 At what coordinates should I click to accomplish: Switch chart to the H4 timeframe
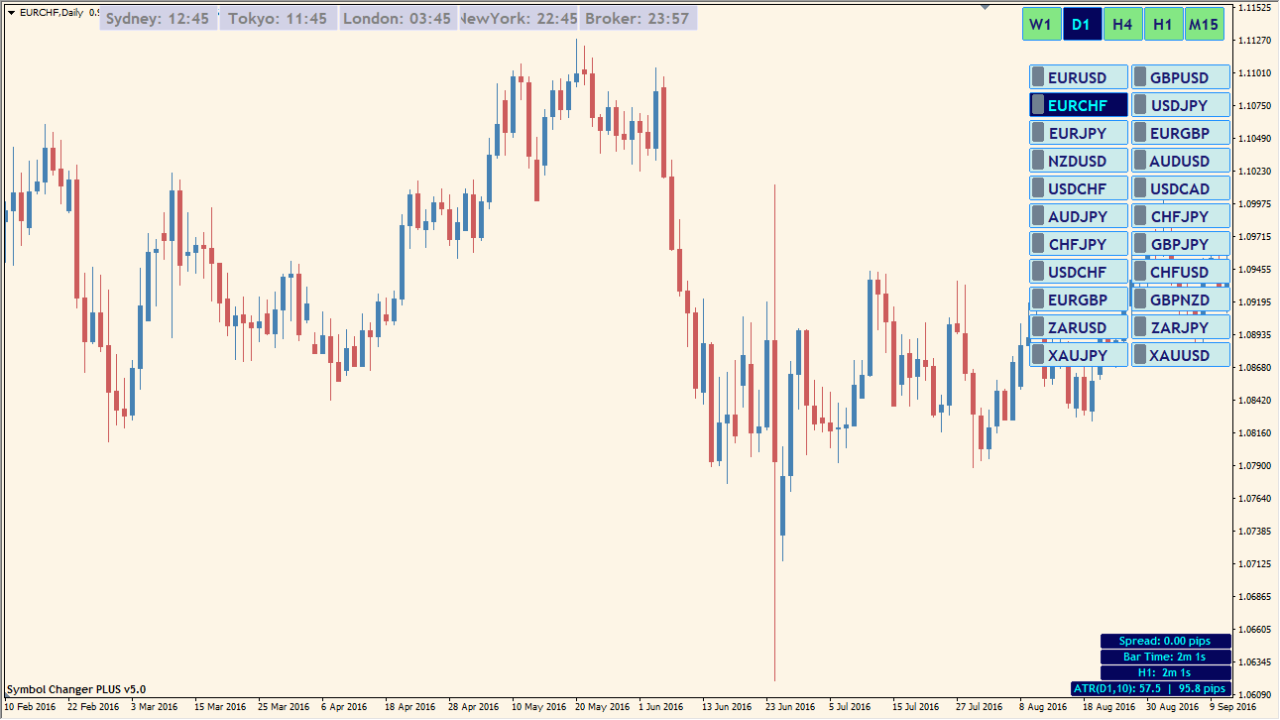1122,25
